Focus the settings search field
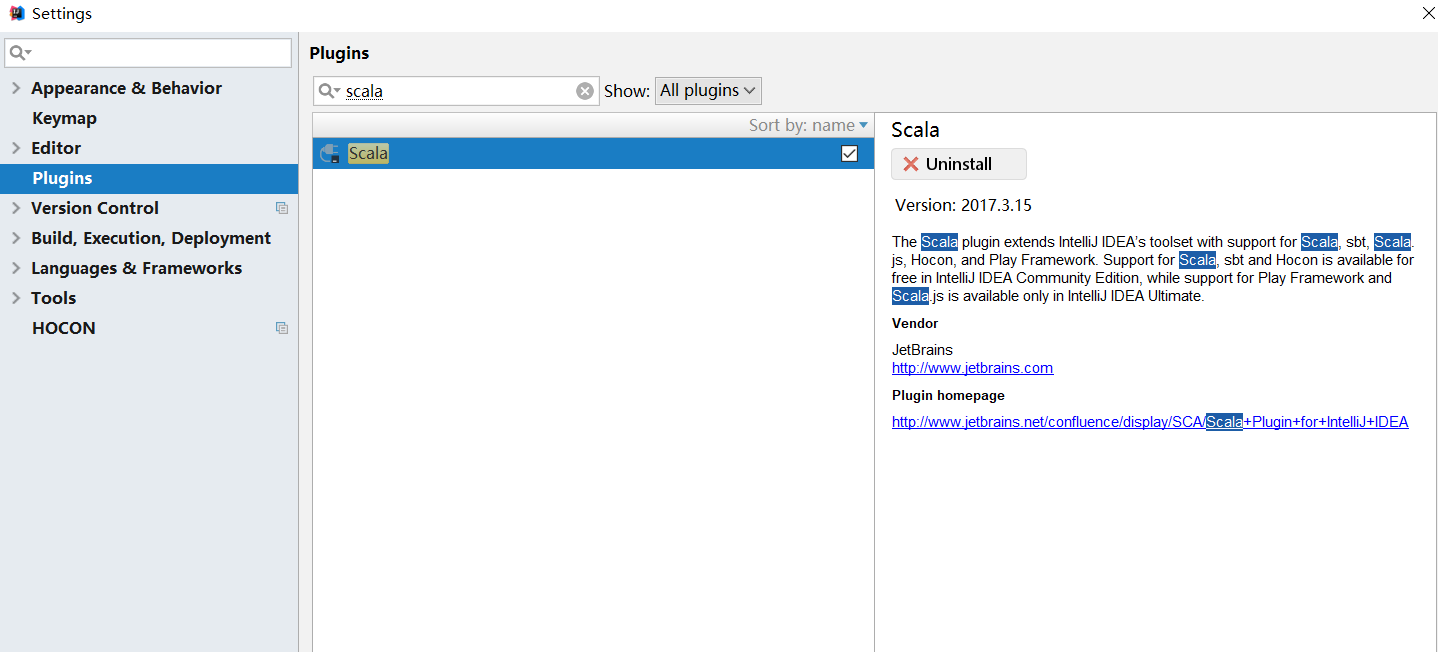This screenshot has width=1438, height=652. [x=148, y=53]
